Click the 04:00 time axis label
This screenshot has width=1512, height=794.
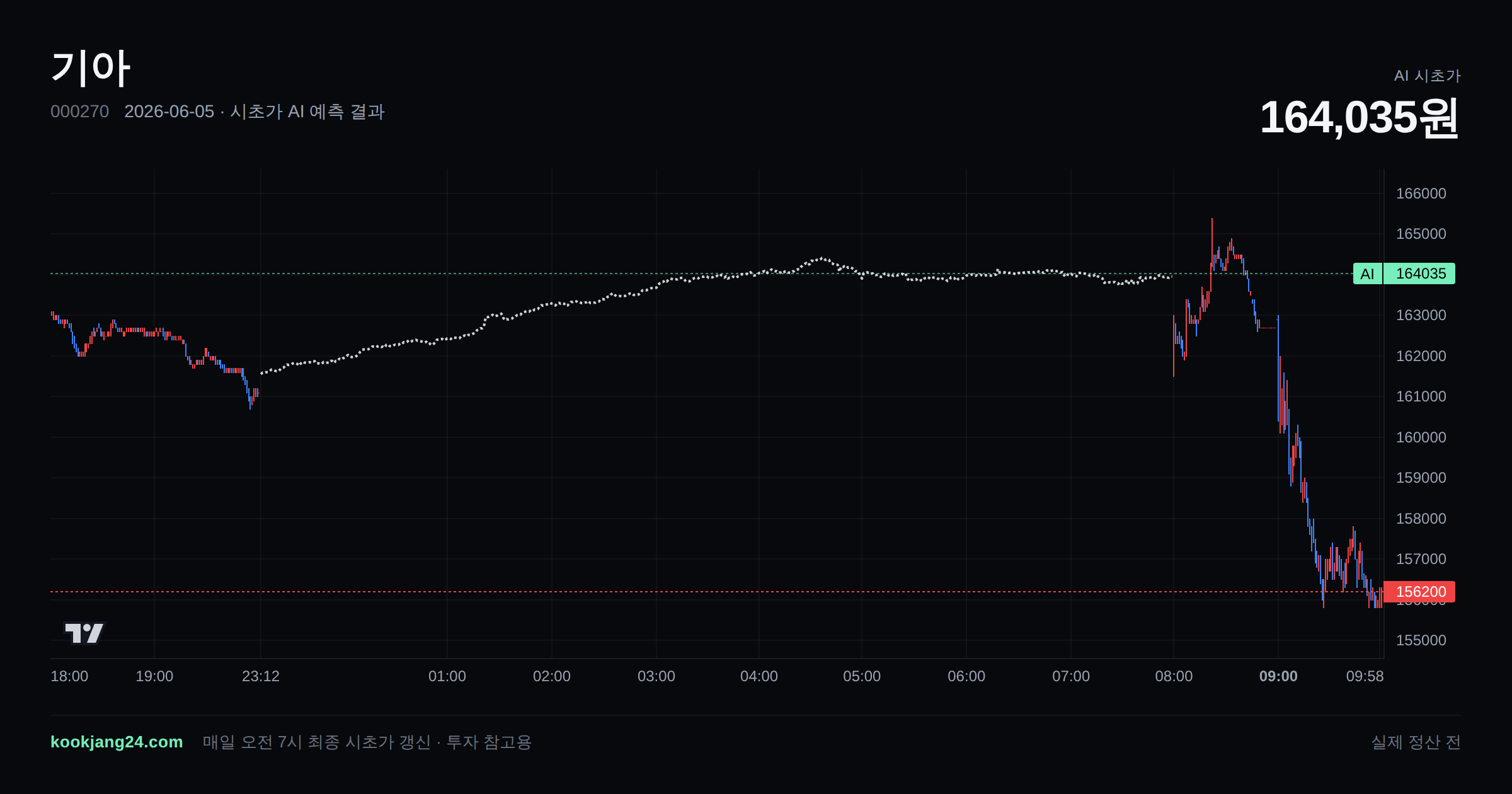[759, 676]
